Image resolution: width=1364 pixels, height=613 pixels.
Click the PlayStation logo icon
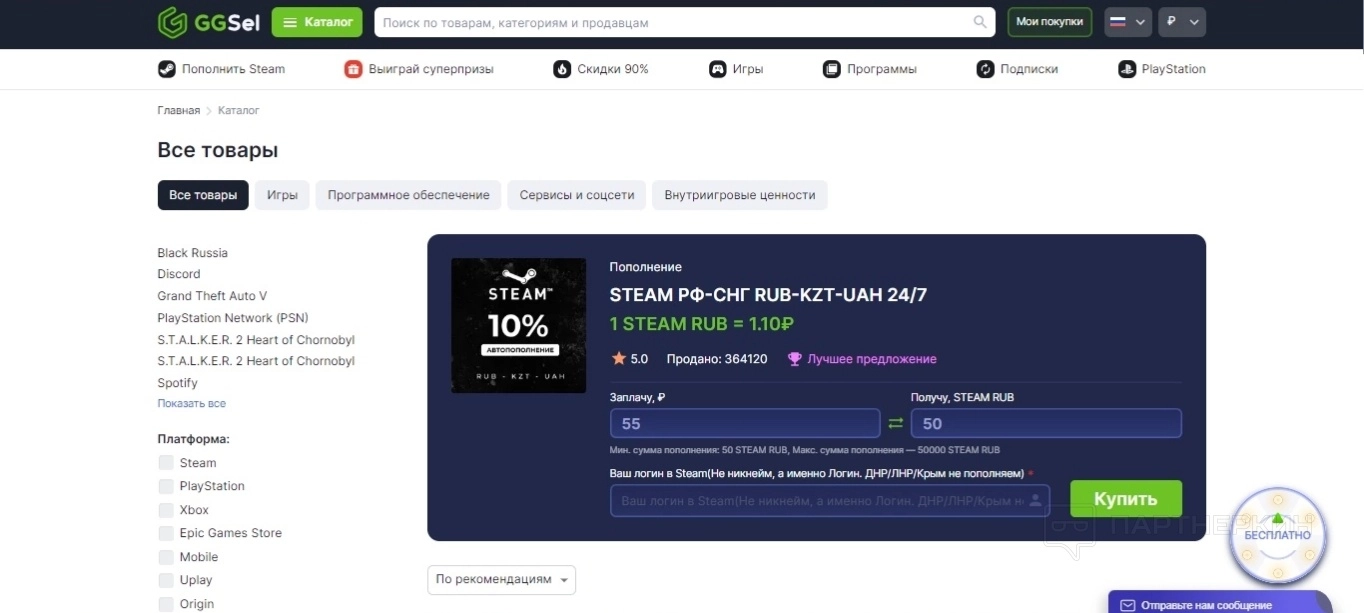click(x=1126, y=69)
